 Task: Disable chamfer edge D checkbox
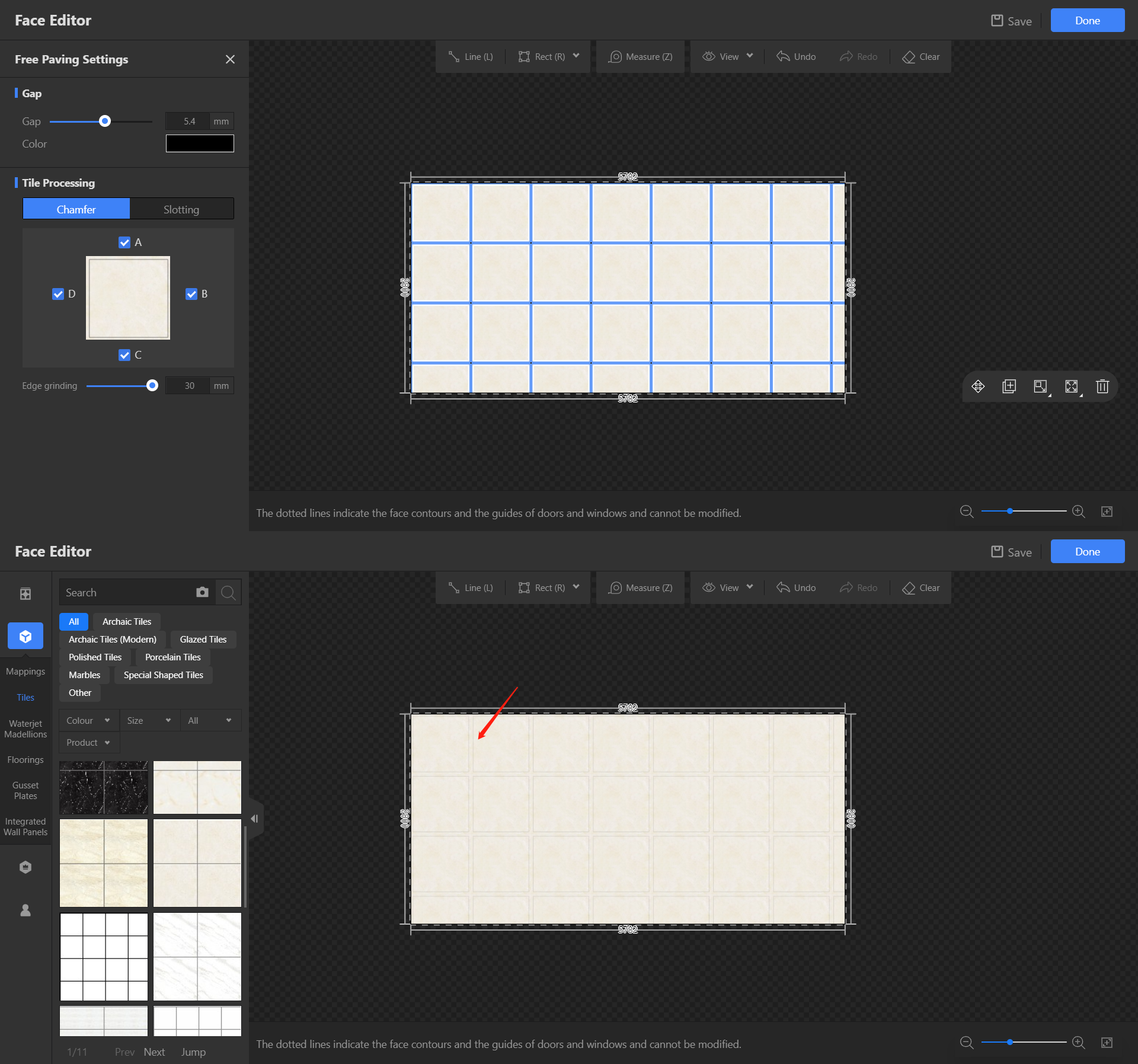[58, 294]
